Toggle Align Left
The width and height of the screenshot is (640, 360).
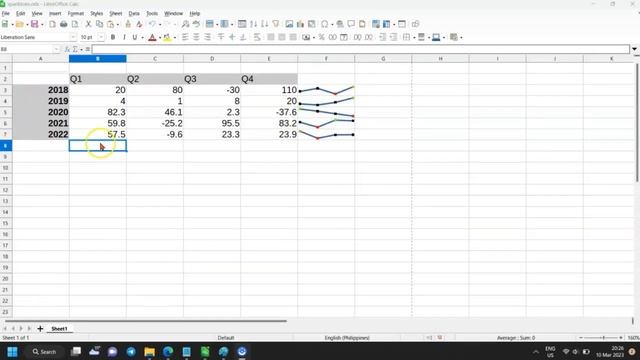185,37
